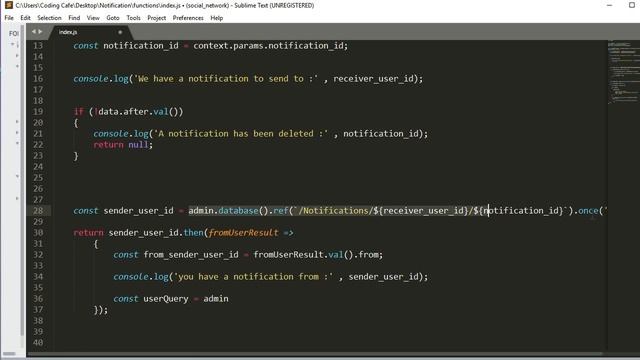
Task: Open the Edit menu
Action: coord(25,18)
